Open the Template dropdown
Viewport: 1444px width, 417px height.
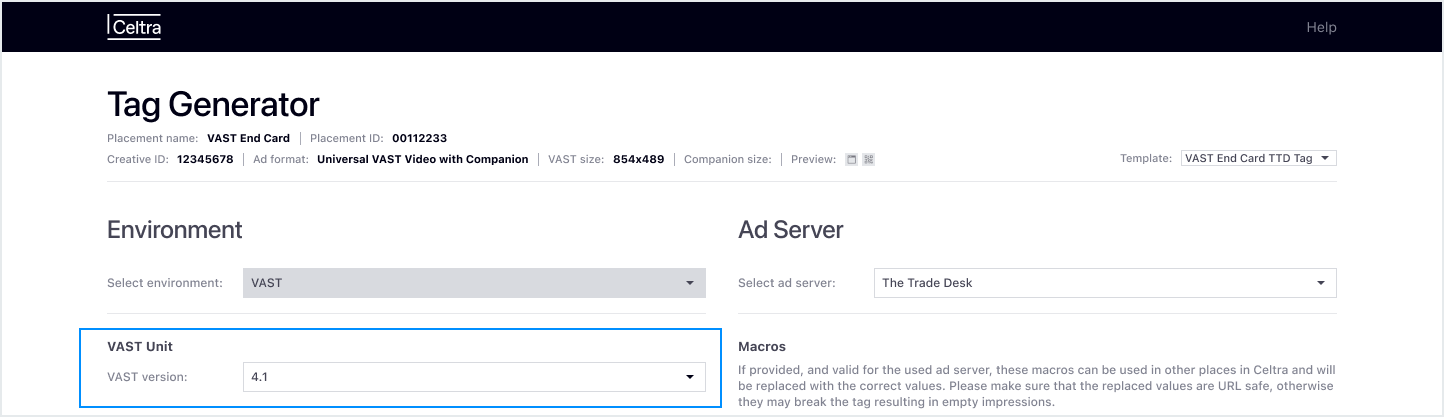point(1258,158)
